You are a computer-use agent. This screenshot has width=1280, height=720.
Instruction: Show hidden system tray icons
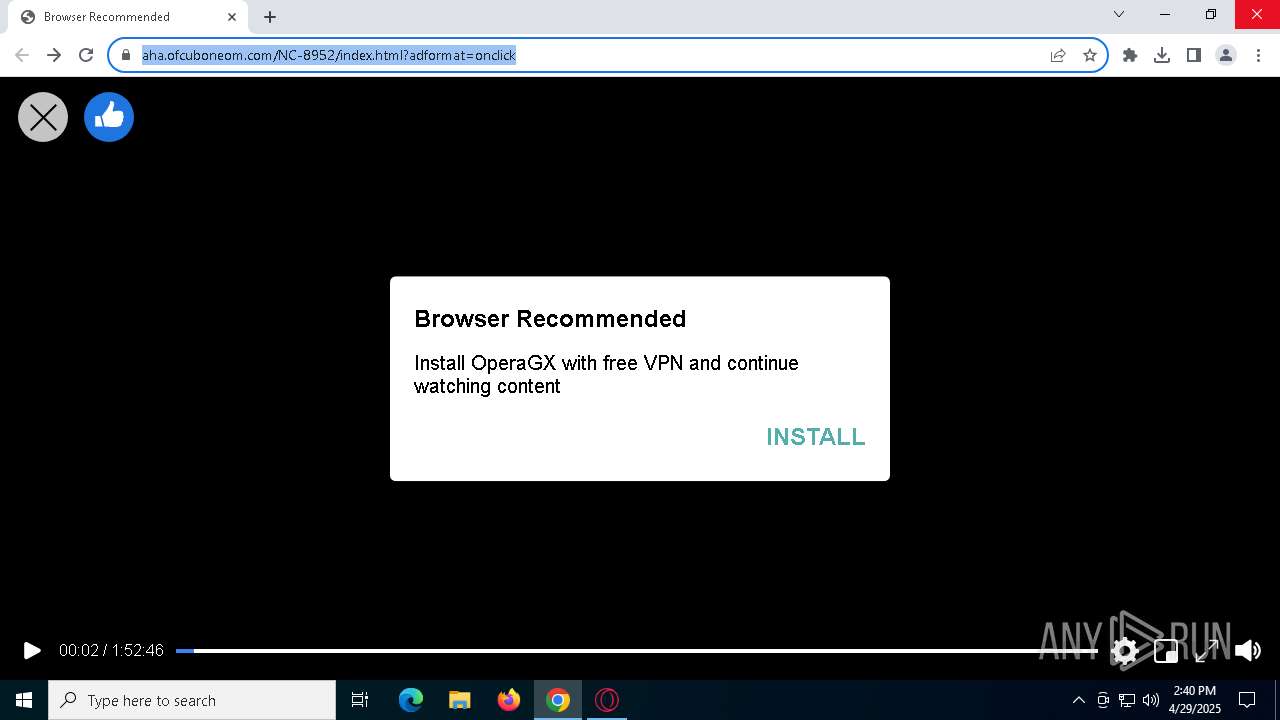pyautogui.click(x=1078, y=700)
